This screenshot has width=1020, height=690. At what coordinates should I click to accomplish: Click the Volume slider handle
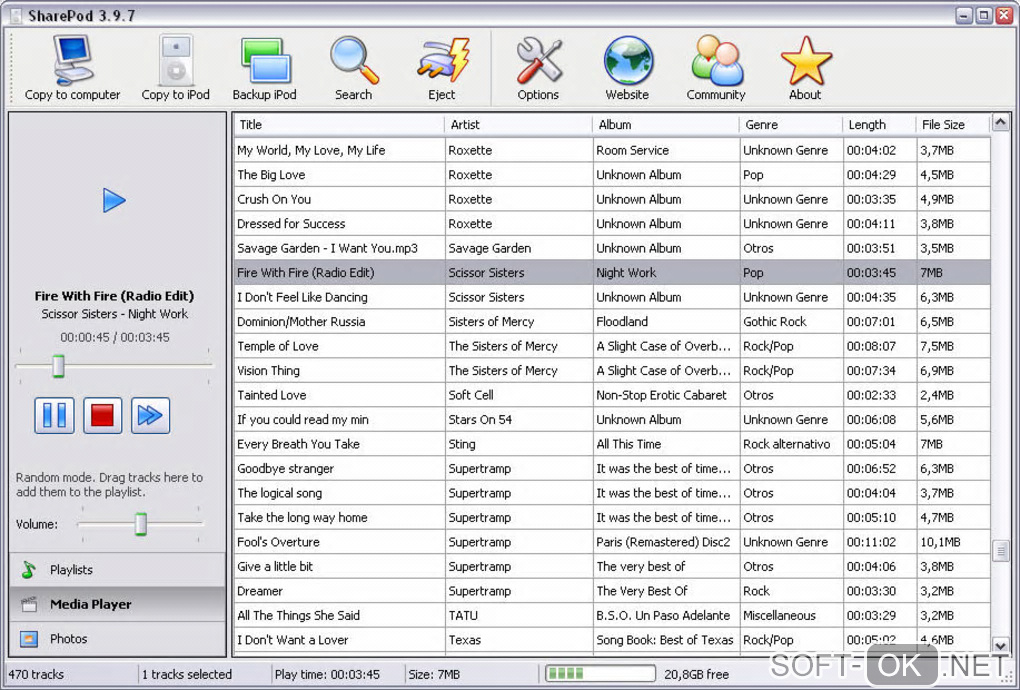tap(141, 524)
